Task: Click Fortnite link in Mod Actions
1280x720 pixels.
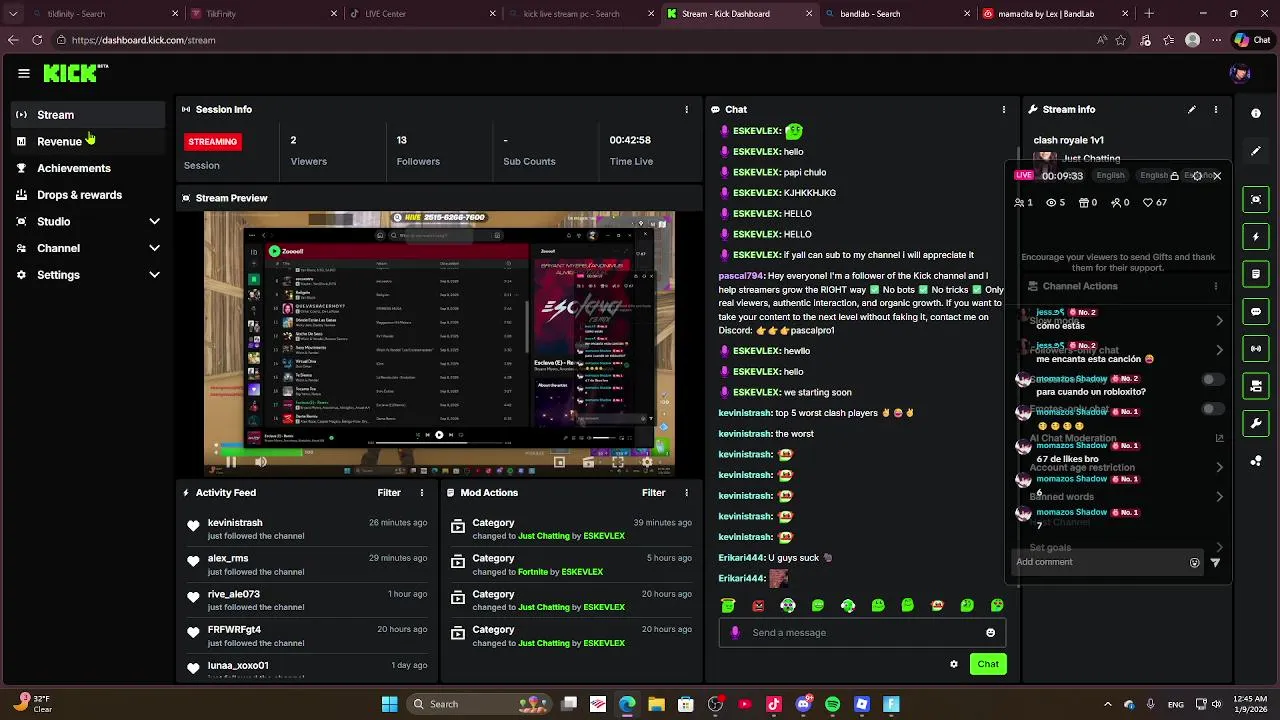Action: pos(532,572)
